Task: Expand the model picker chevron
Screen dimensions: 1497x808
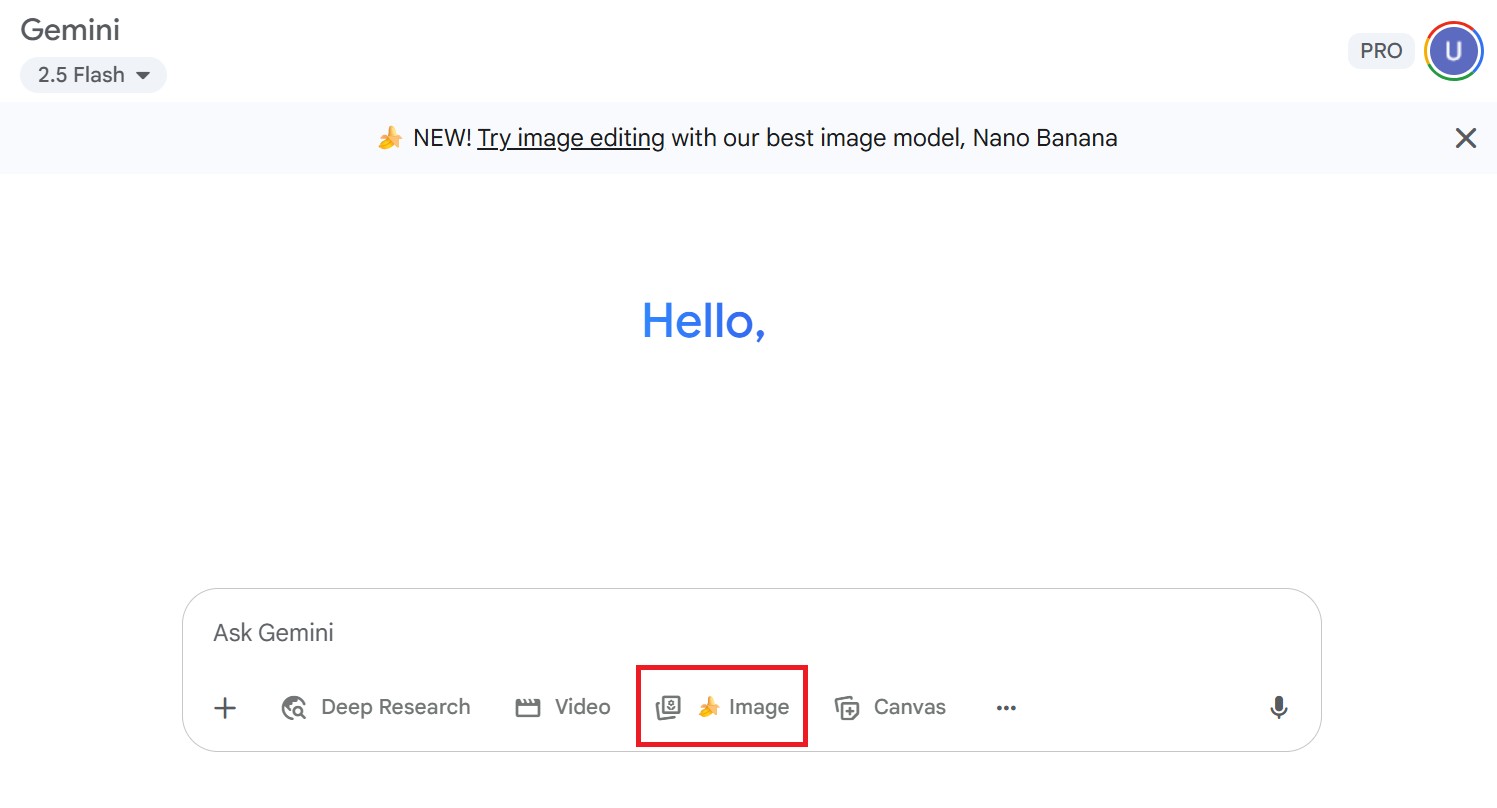Action: pos(142,74)
